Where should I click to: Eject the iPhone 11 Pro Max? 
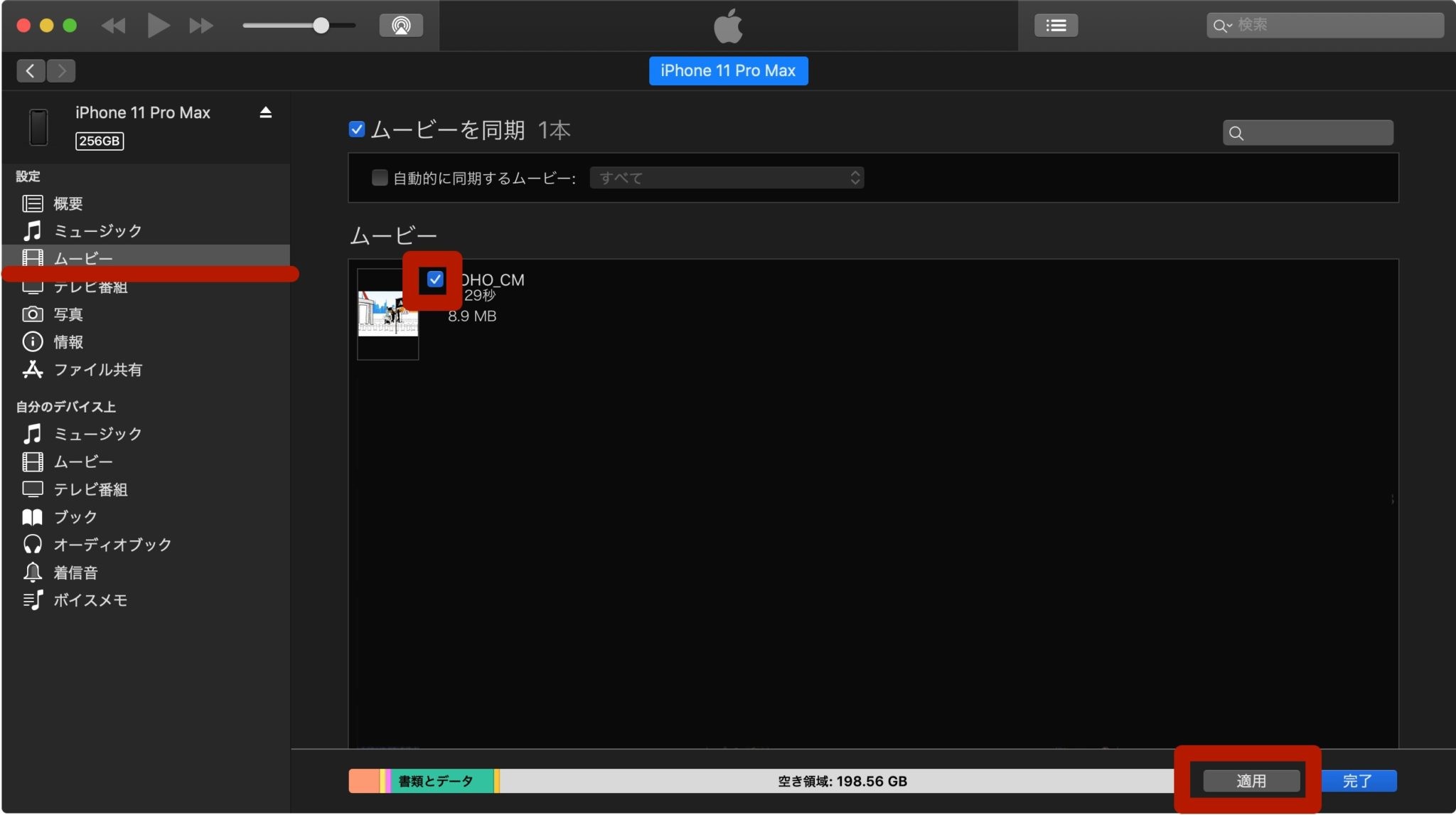pyautogui.click(x=266, y=112)
